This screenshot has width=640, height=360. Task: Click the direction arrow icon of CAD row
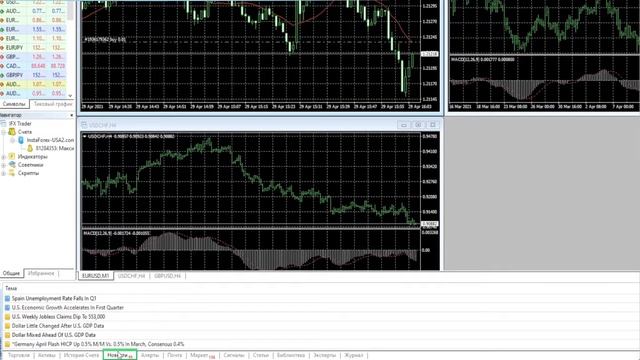pos(2,66)
